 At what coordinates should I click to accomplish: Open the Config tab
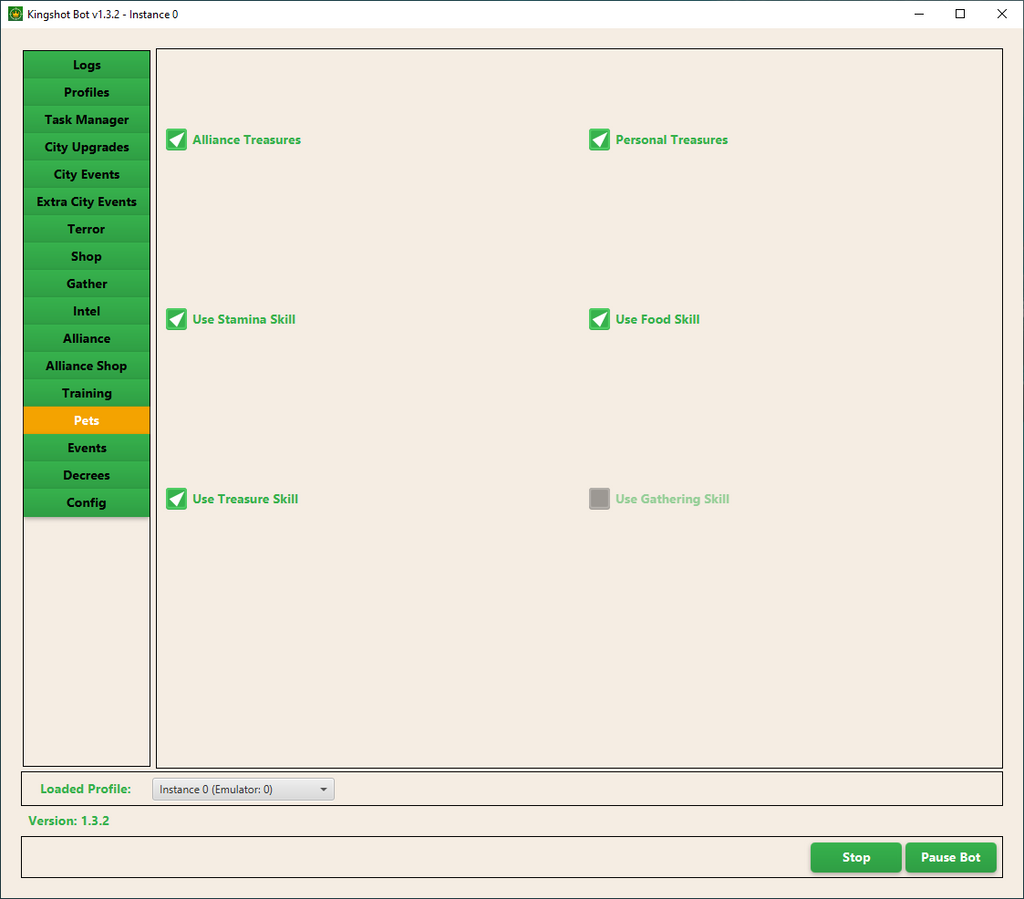click(x=87, y=503)
